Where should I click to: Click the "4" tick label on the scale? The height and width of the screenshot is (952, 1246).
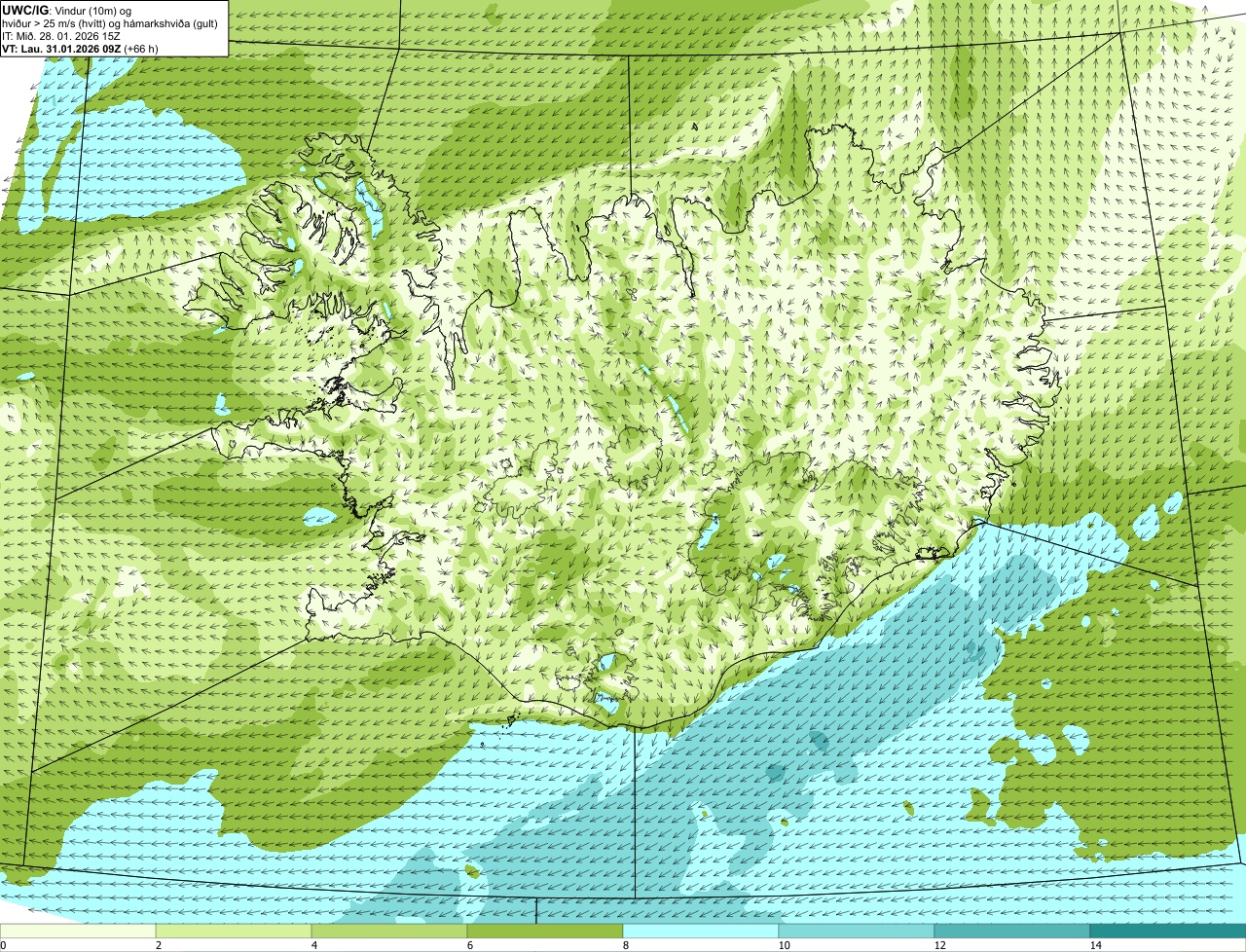pyautogui.click(x=313, y=945)
